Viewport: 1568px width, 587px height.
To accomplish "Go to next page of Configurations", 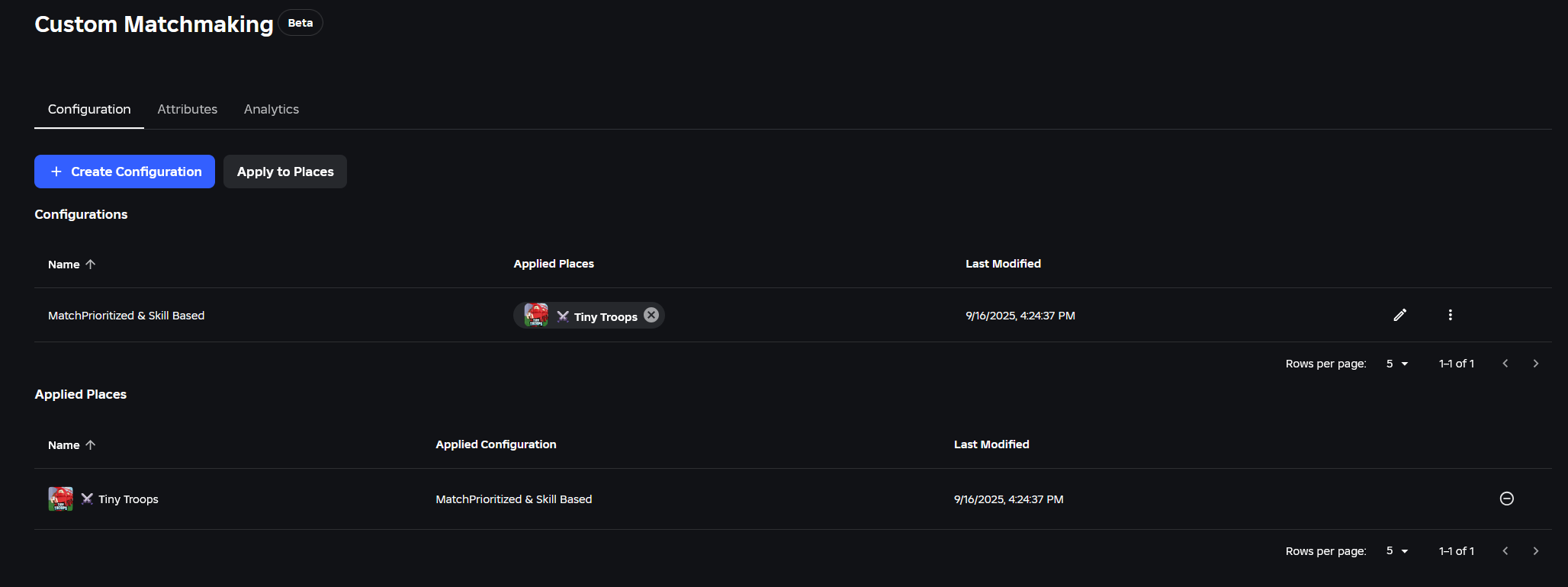I will 1536,364.
